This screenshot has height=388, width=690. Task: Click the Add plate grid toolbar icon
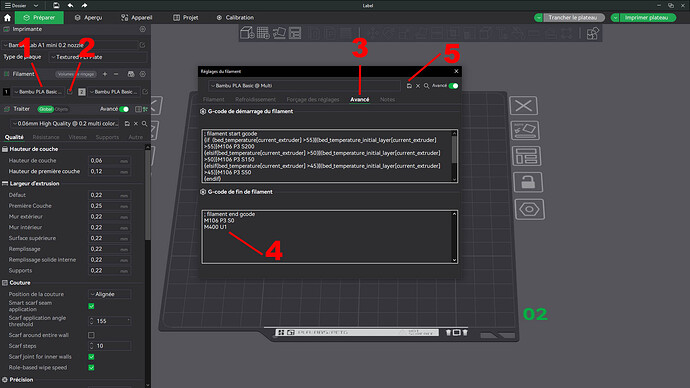coord(263,33)
